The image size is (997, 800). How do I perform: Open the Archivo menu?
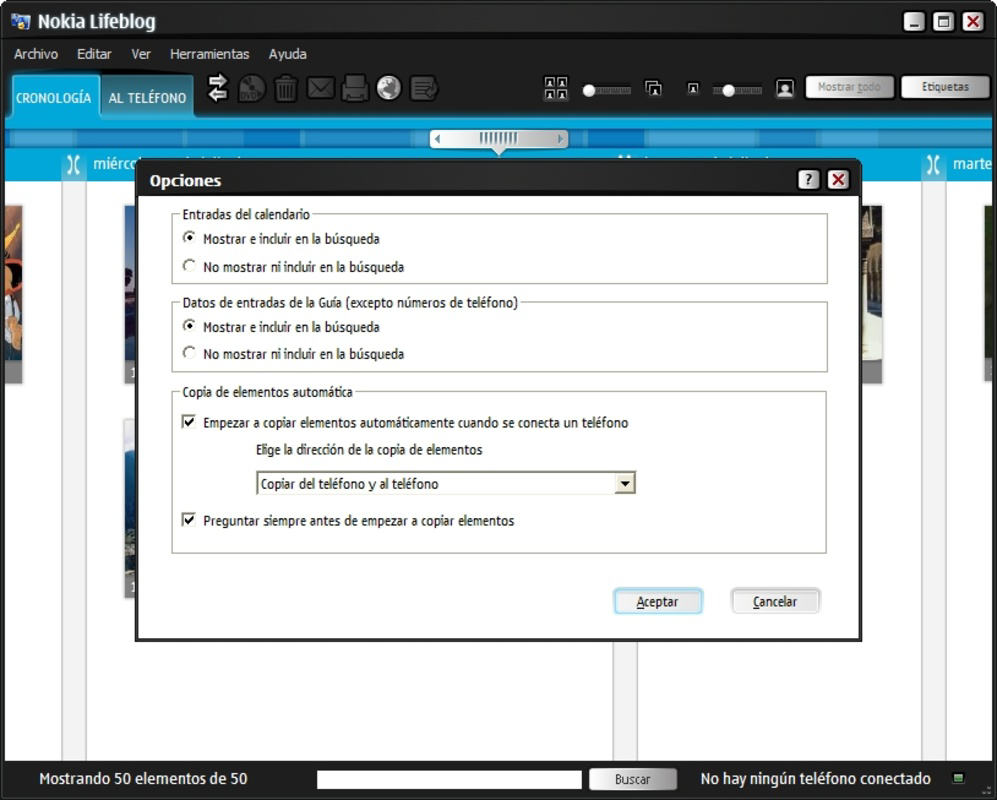tap(36, 54)
